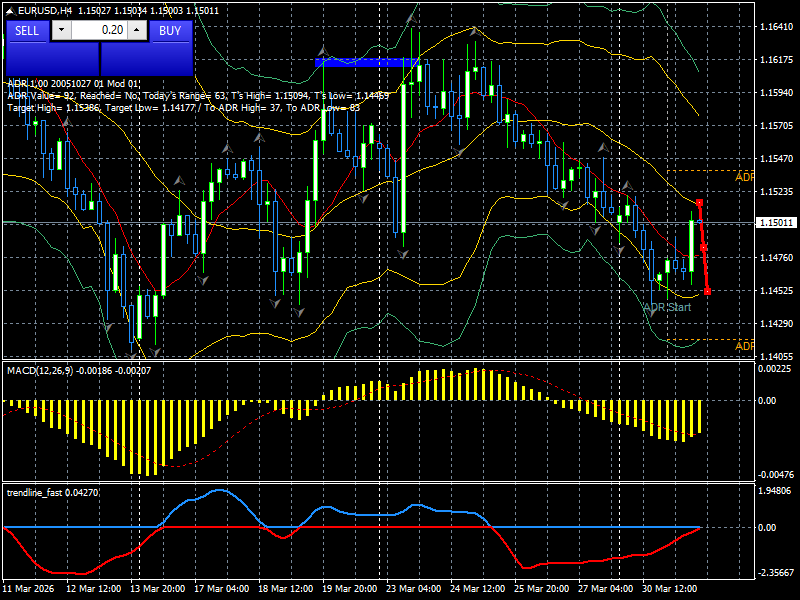This screenshot has width=800, height=600.
Task: Decrease lot size with the down arrow
Action: (x=62, y=30)
